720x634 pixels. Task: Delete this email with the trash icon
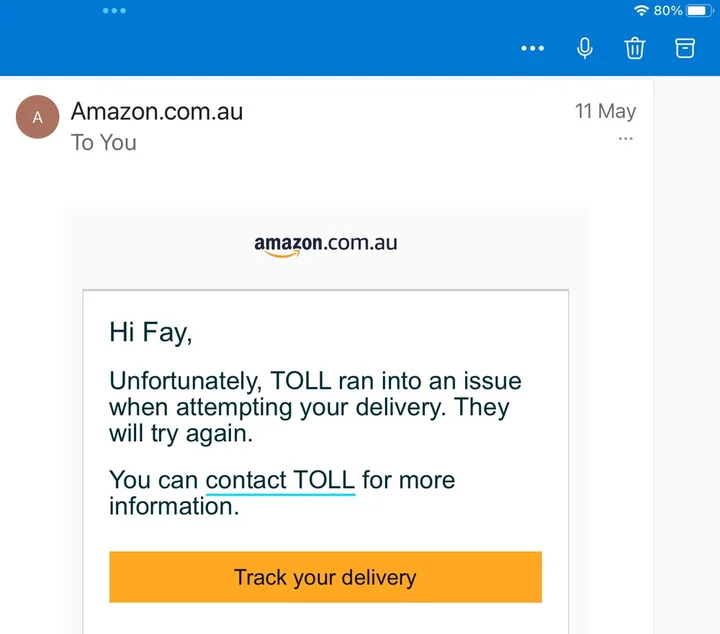coord(635,48)
